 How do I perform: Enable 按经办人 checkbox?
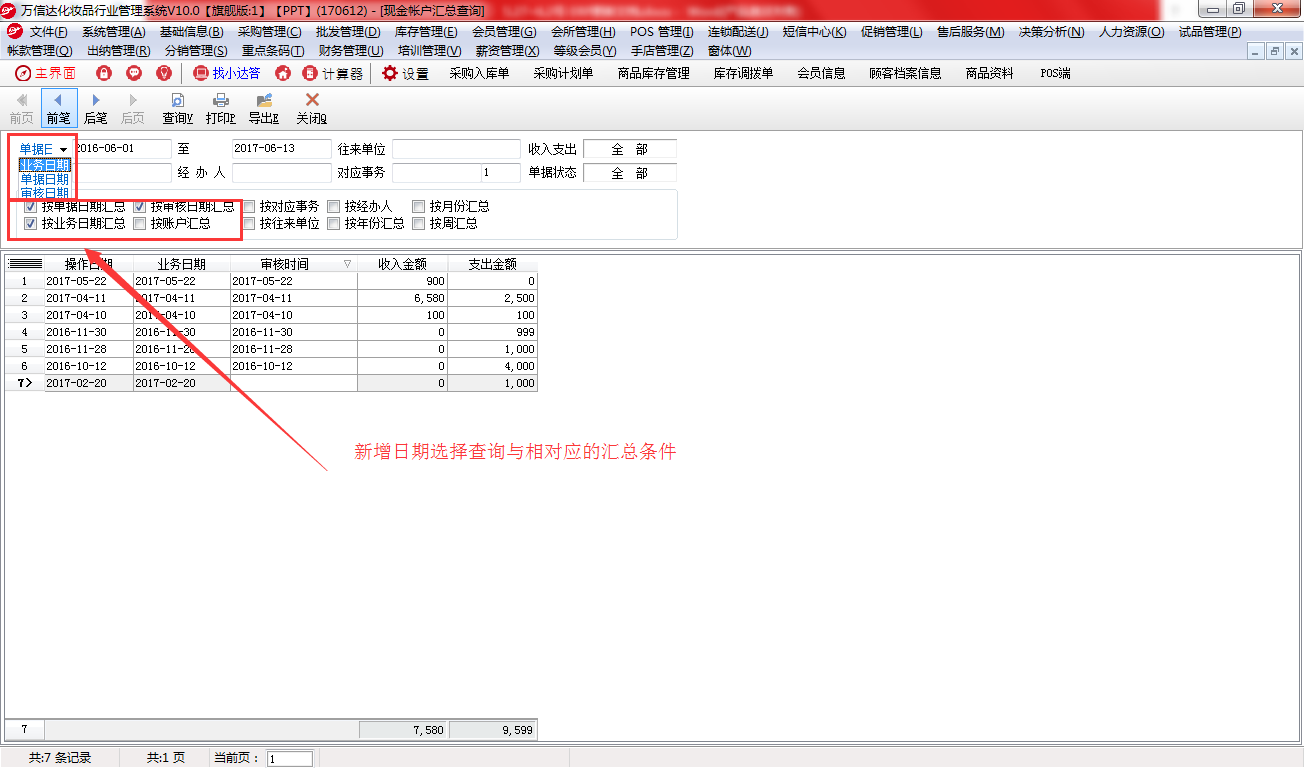click(334, 207)
